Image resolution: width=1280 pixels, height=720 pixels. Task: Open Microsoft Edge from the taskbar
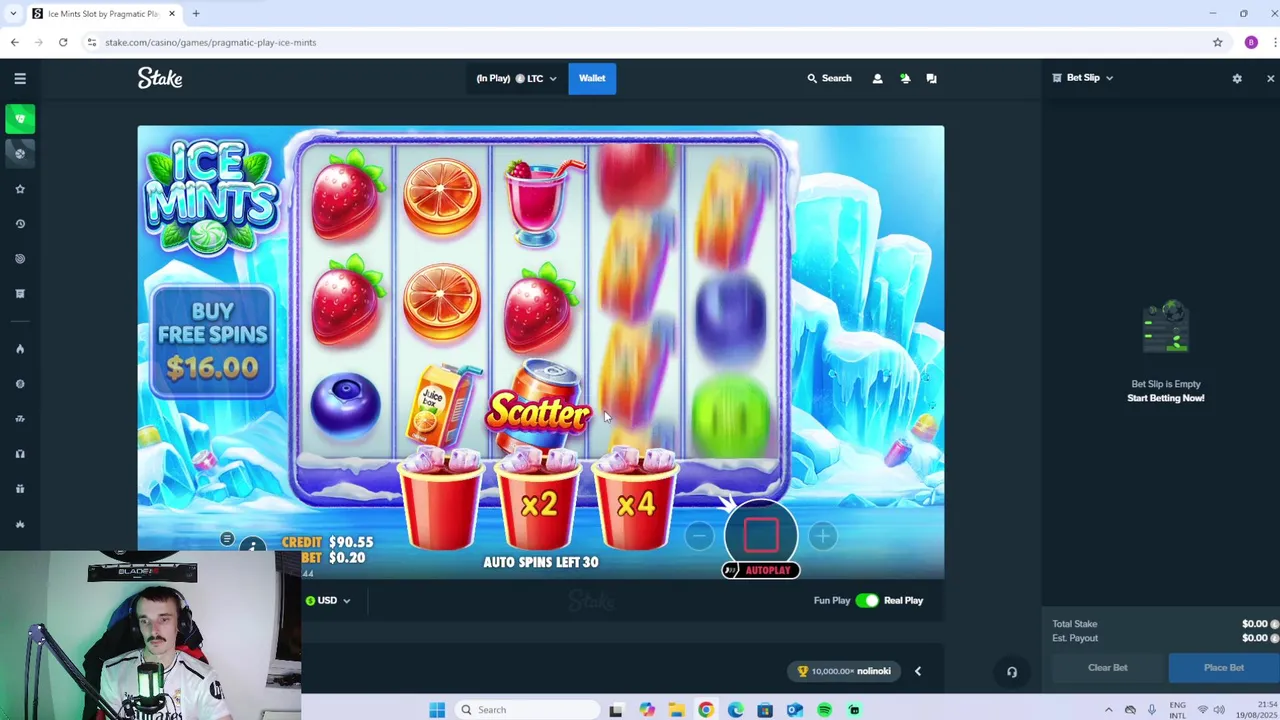coord(735,710)
